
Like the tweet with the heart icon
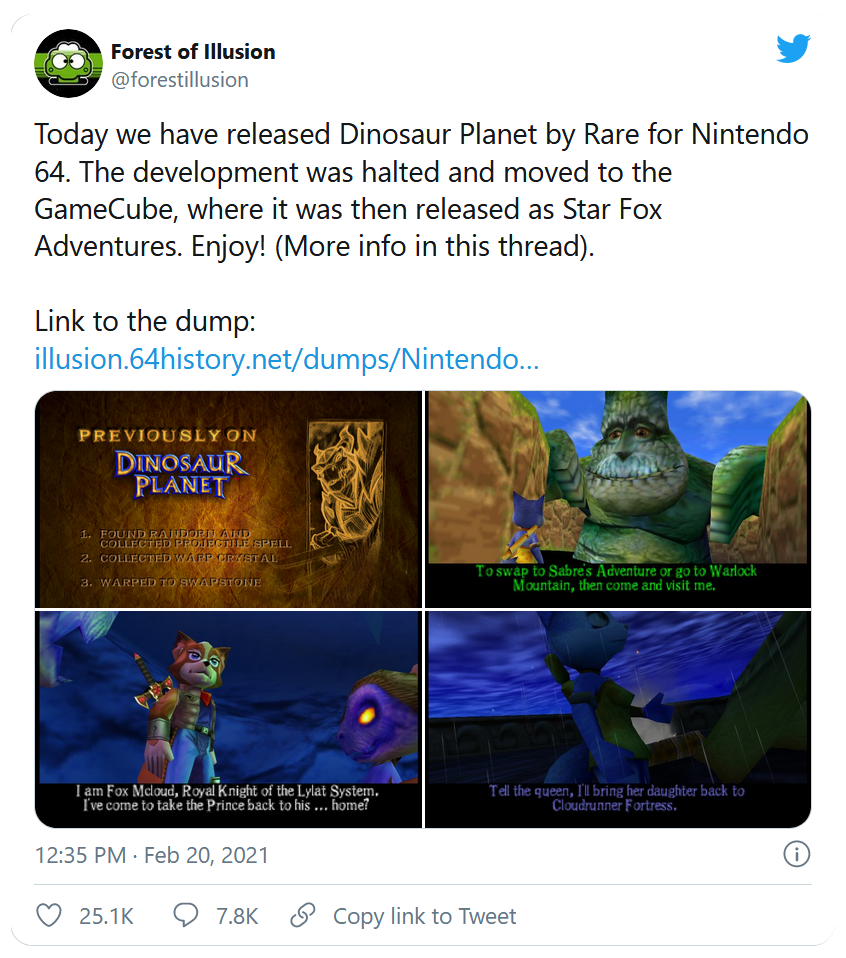click(x=48, y=915)
